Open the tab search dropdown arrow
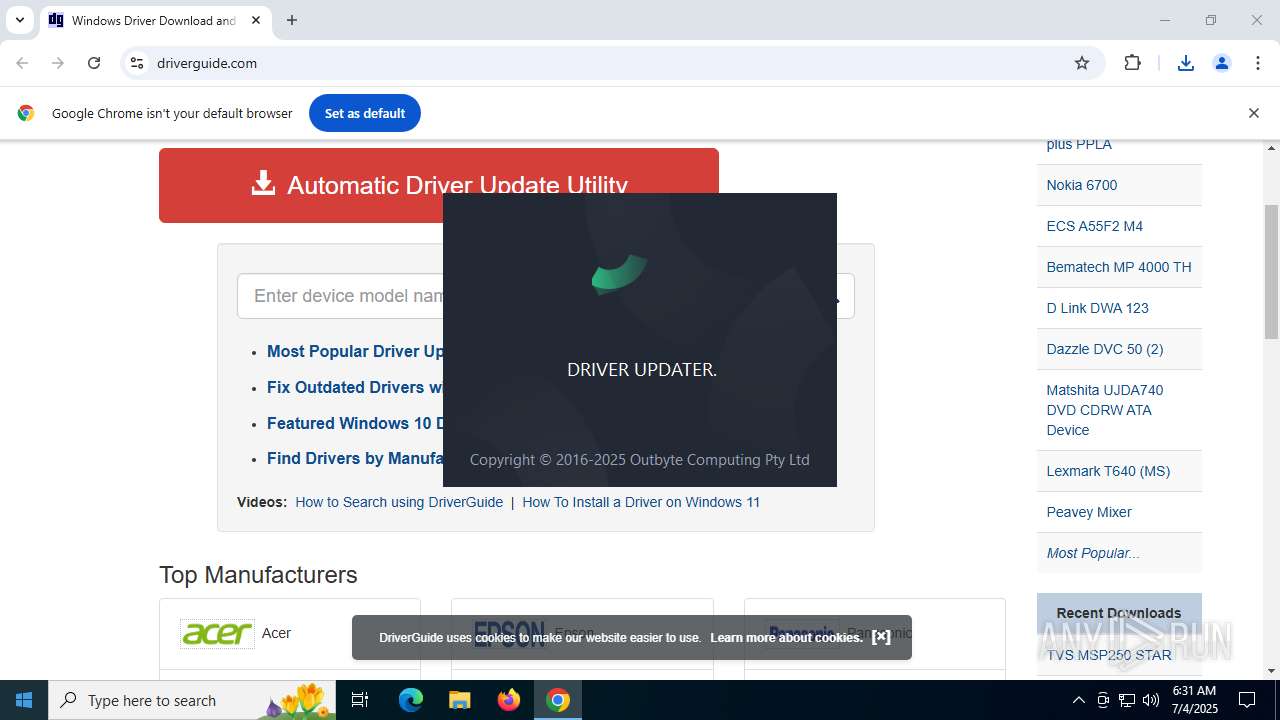The width and height of the screenshot is (1280, 720). click(19, 20)
